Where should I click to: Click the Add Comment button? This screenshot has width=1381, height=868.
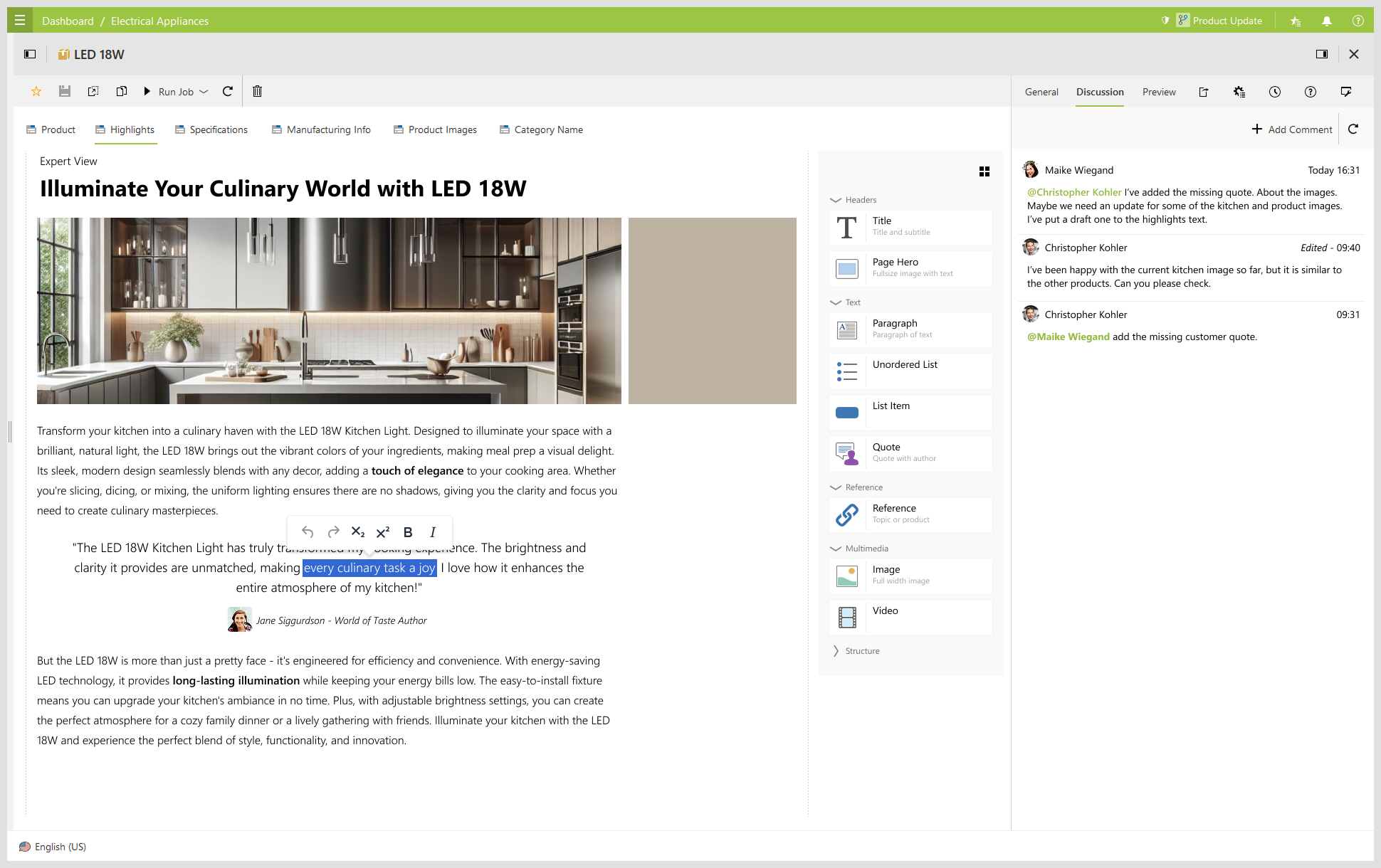click(x=1292, y=129)
